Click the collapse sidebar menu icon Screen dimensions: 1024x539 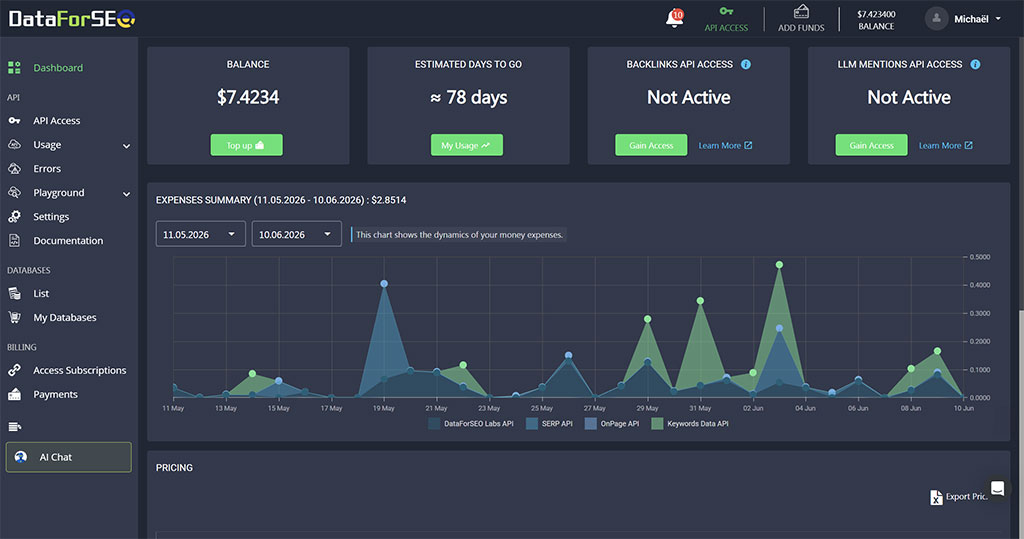[14, 427]
